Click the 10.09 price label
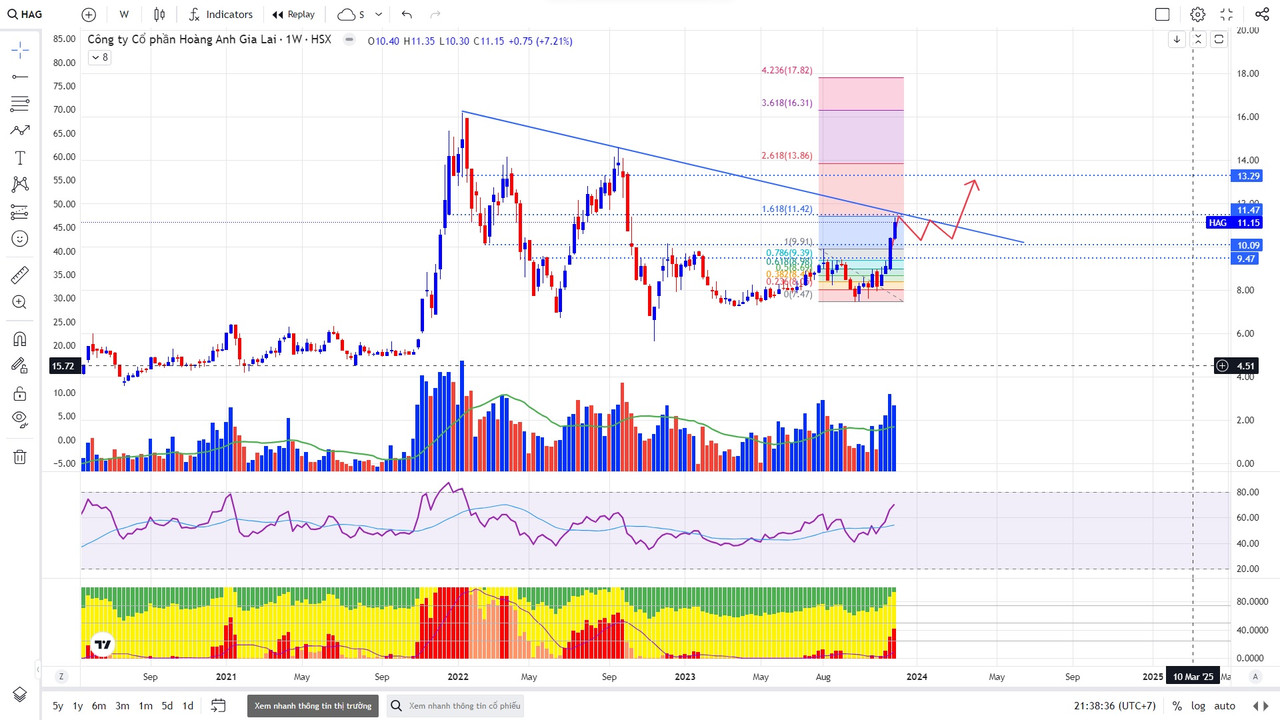The height and width of the screenshot is (720, 1280). coord(1247,245)
